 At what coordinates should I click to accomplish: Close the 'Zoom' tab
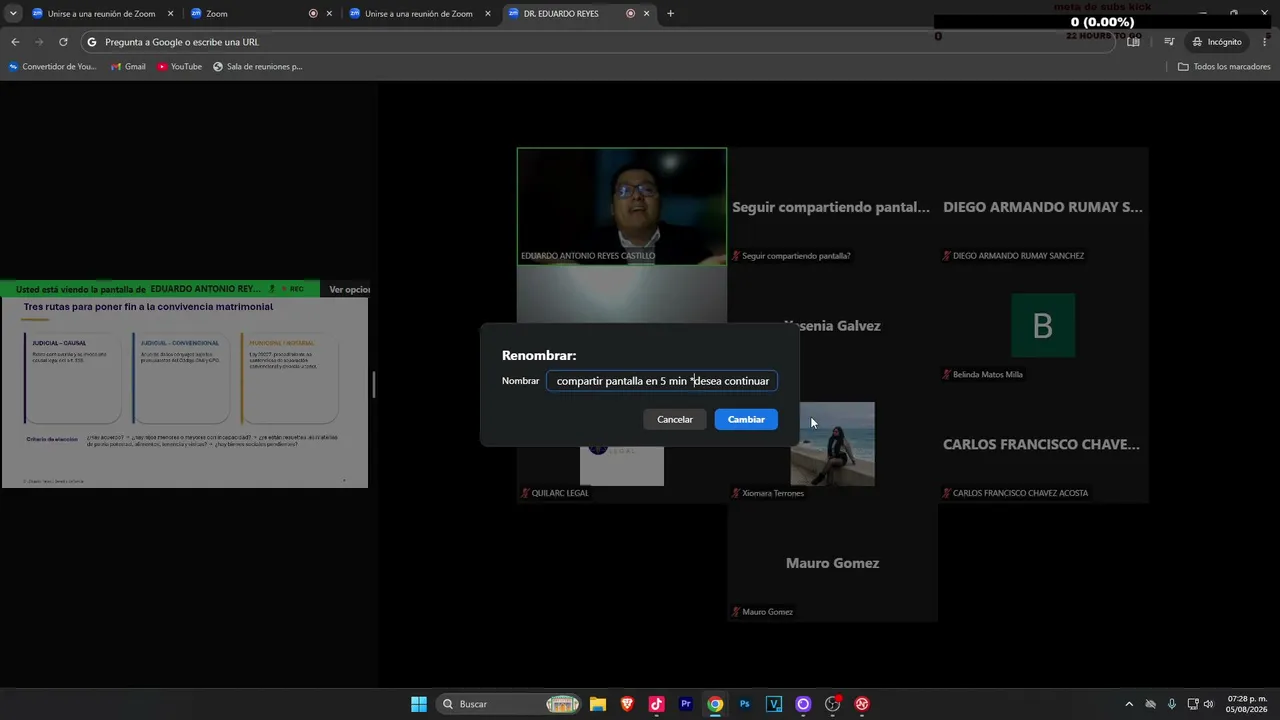(x=329, y=14)
